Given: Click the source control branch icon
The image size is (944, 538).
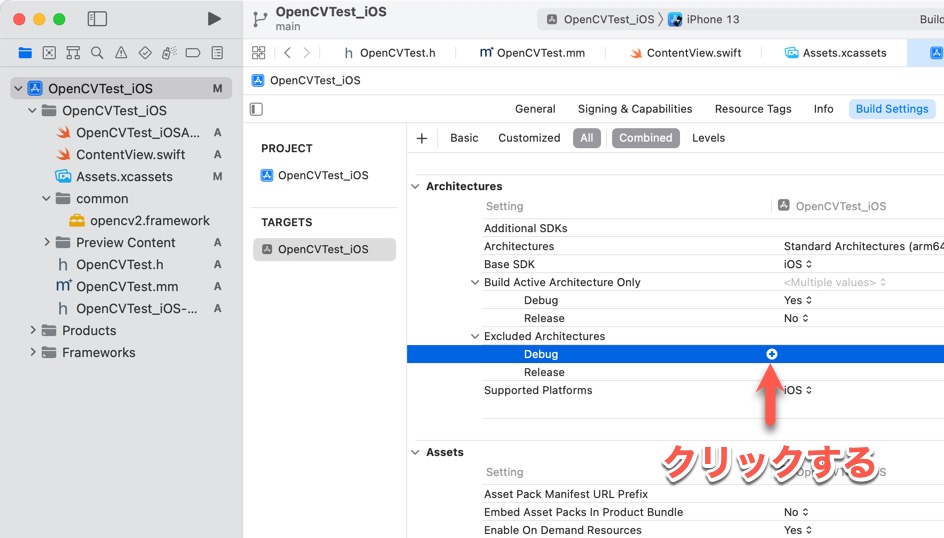Looking at the screenshot, I should point(260,19).
